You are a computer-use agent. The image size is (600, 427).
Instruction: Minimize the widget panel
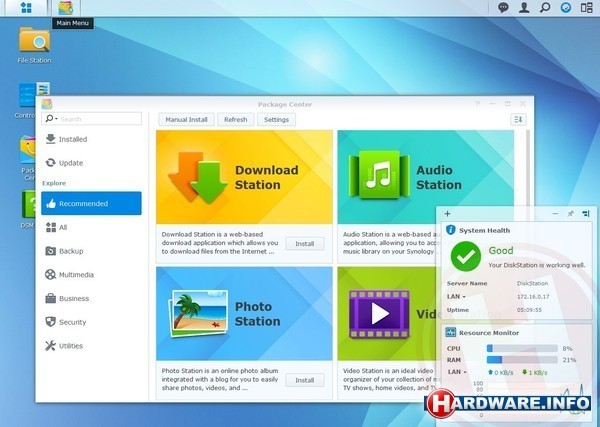coord(555,214)
